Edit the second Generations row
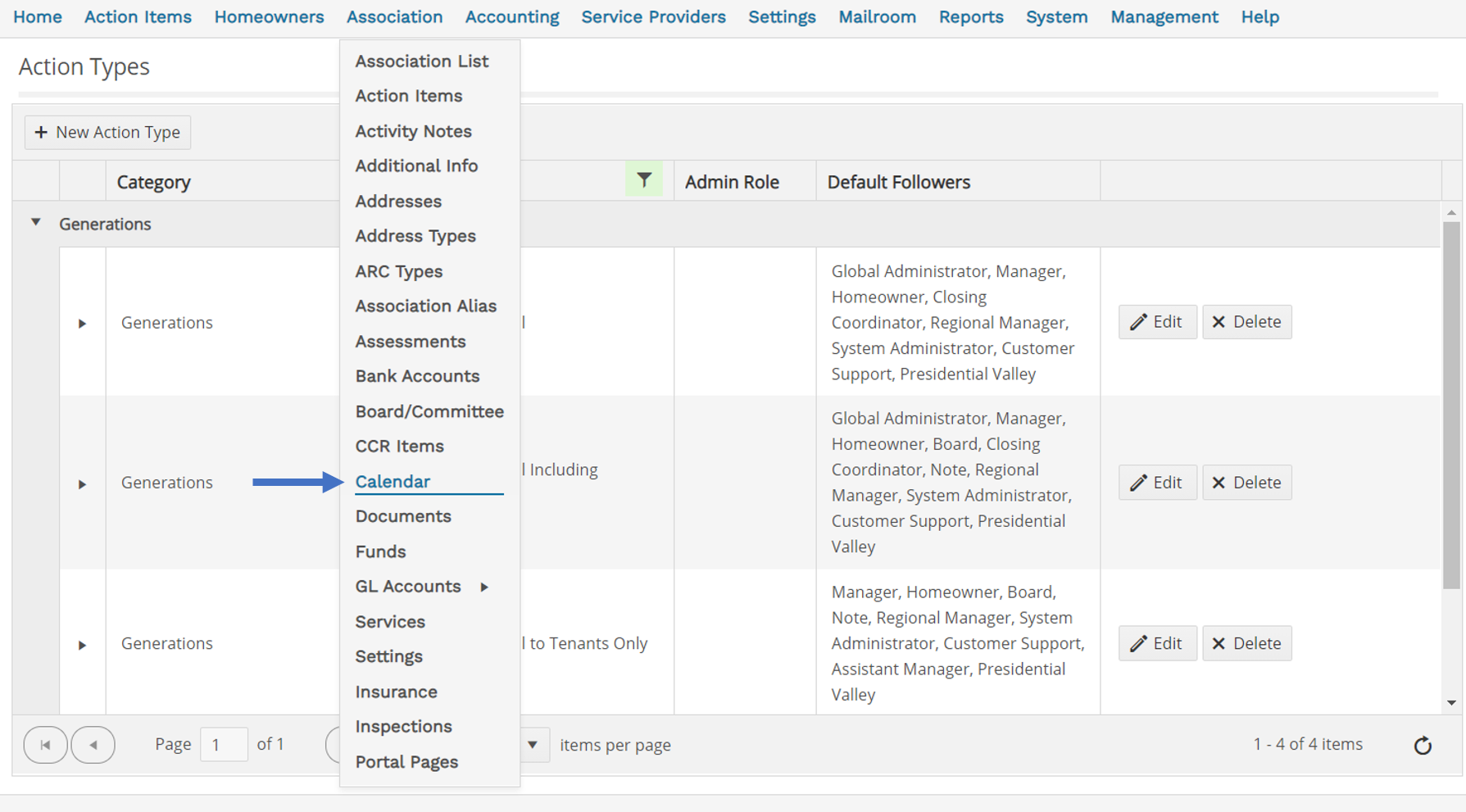The height and width of the screenshot is (812, 1466). [1156, 483]
